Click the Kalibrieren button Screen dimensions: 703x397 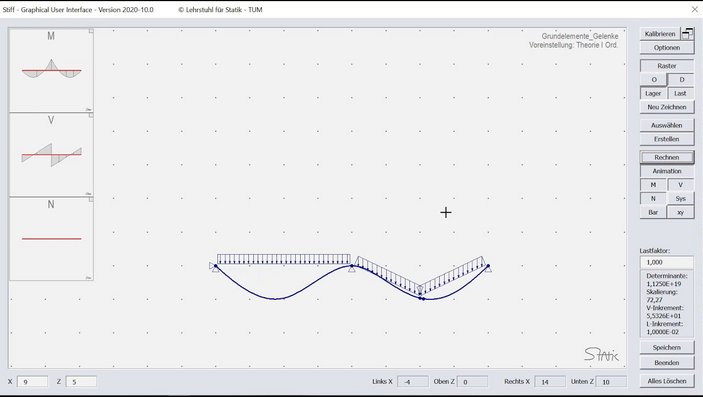point(660,34)
